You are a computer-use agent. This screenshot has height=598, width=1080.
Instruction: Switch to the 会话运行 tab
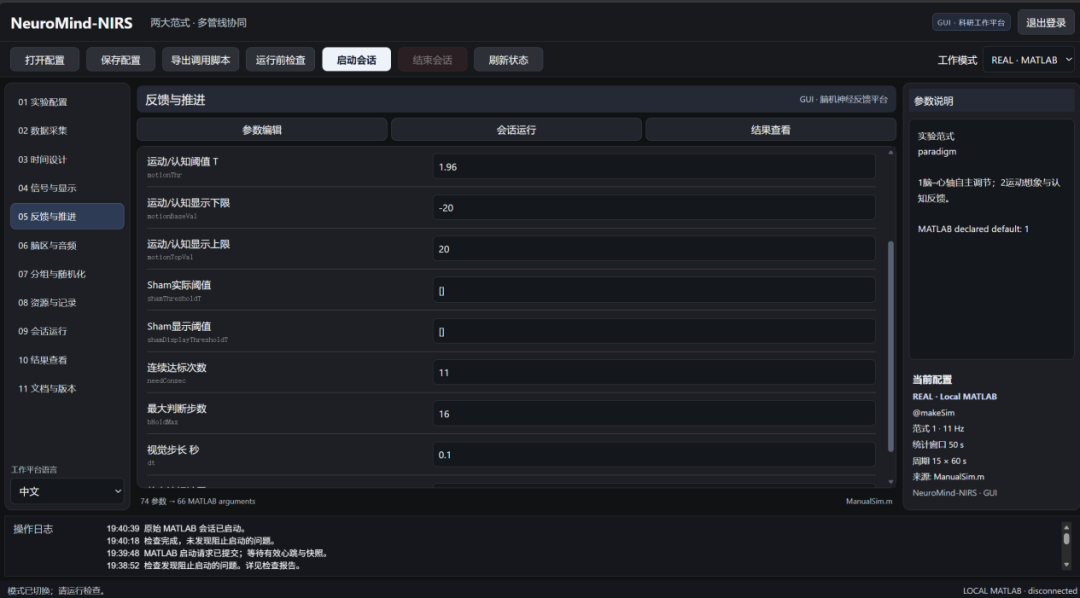click(517, 130)
